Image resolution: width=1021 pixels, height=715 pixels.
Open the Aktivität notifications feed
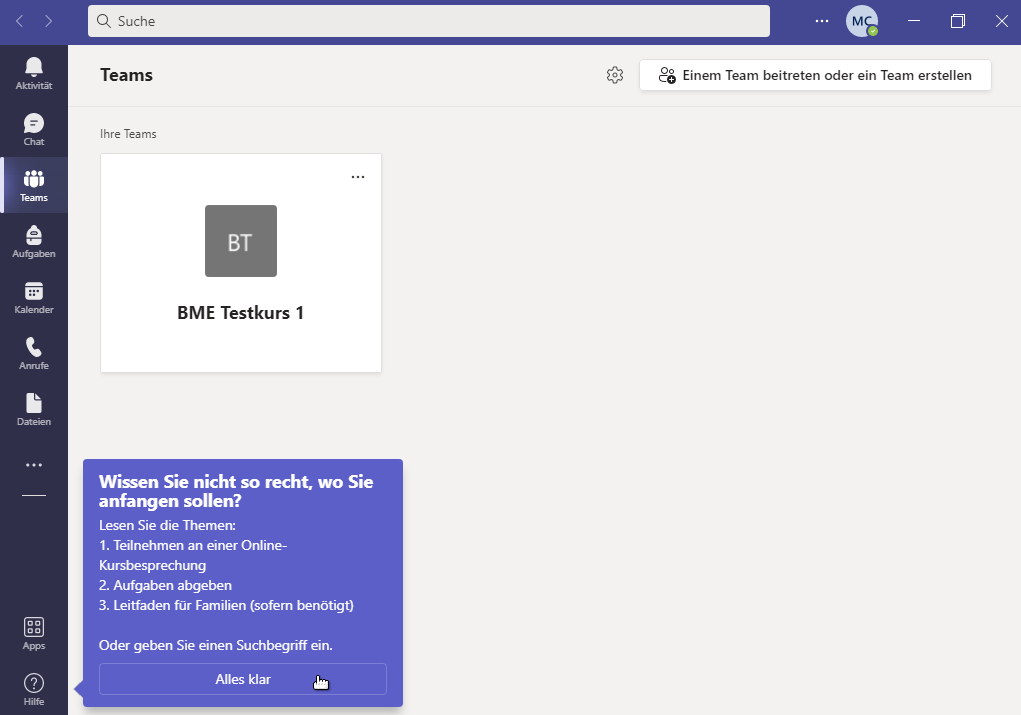tap(34, 73)
